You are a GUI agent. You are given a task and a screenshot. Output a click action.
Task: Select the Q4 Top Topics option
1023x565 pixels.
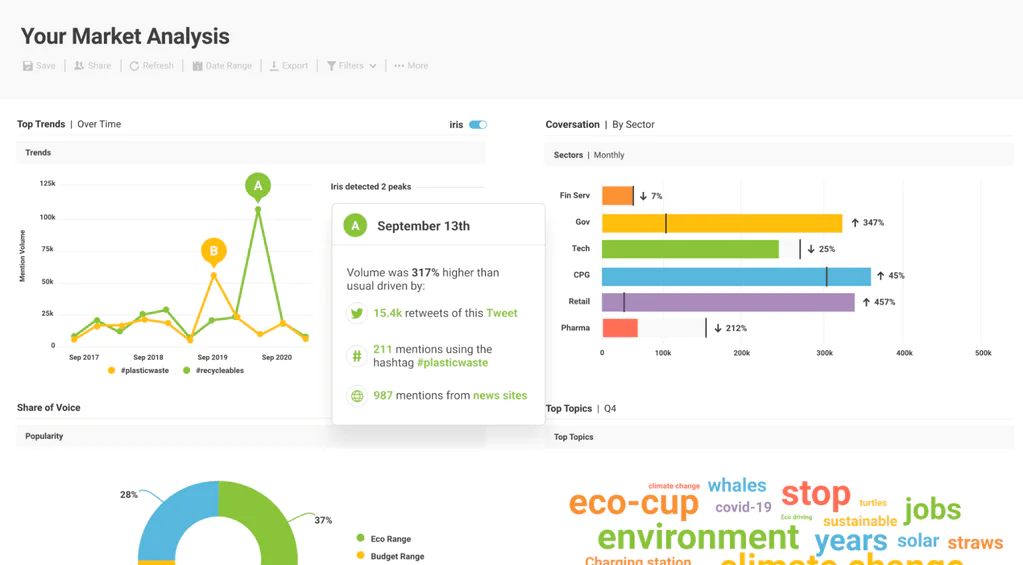point(610,408)
